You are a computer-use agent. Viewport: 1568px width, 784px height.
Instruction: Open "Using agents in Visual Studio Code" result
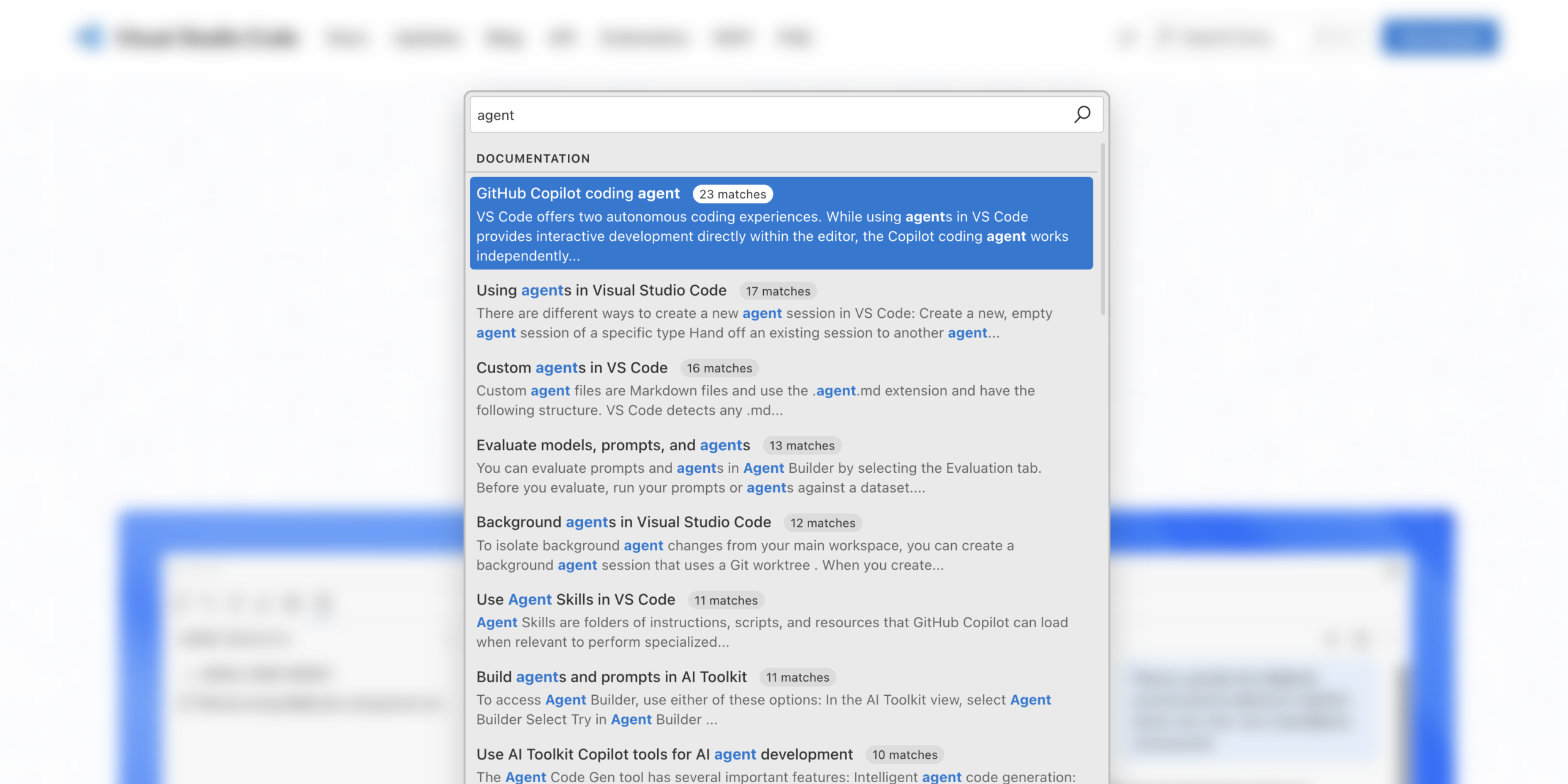tap(601, 290)
